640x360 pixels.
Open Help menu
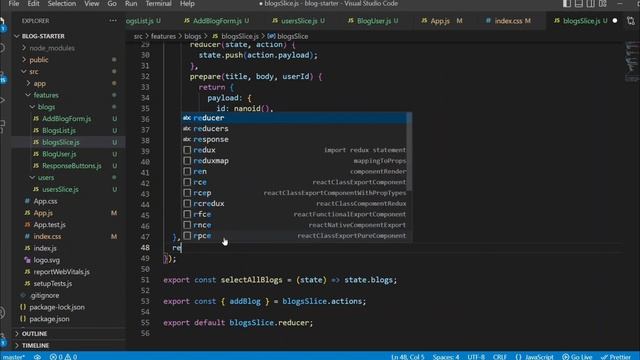pyautogui.click(x=187, y=4)
